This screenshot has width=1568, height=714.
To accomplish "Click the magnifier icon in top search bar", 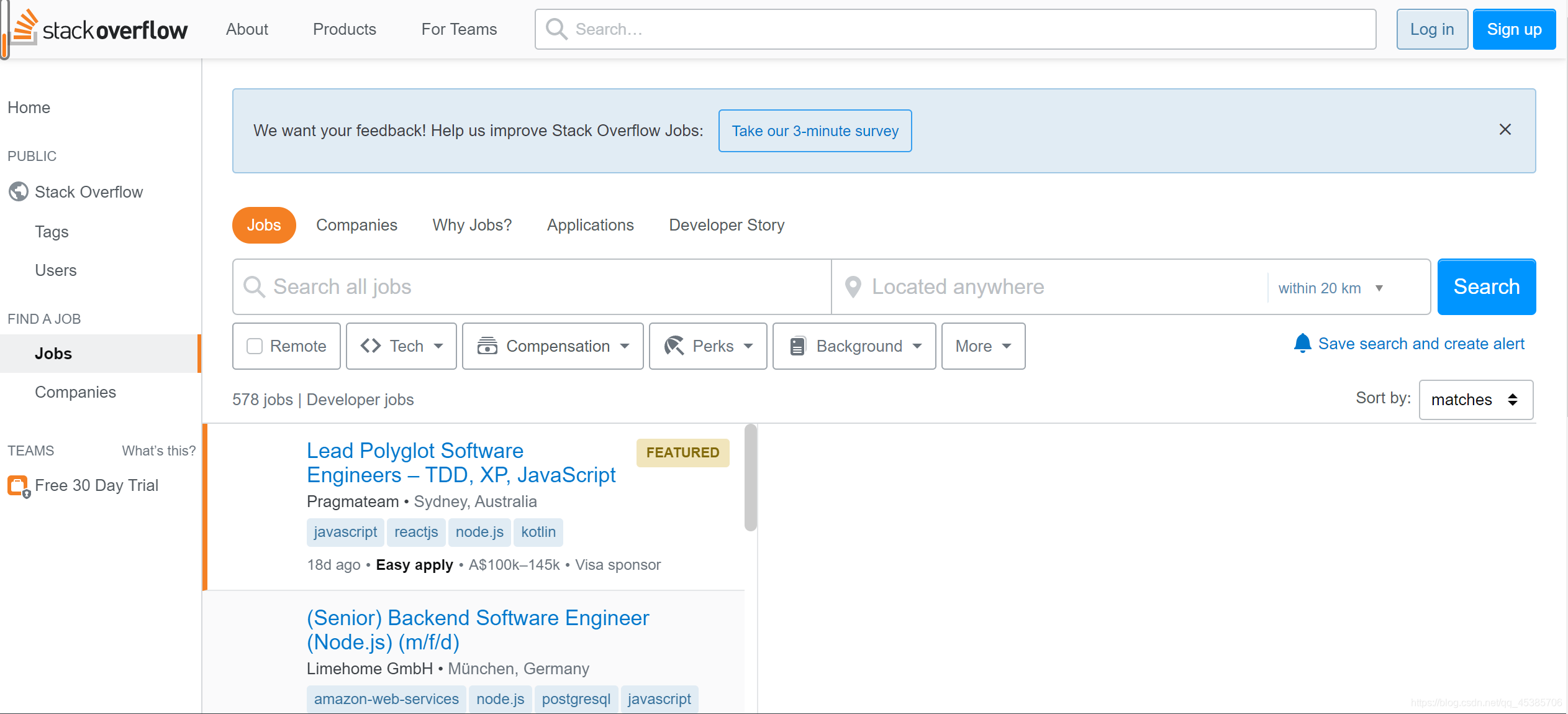I will click(x=556, y=29).
